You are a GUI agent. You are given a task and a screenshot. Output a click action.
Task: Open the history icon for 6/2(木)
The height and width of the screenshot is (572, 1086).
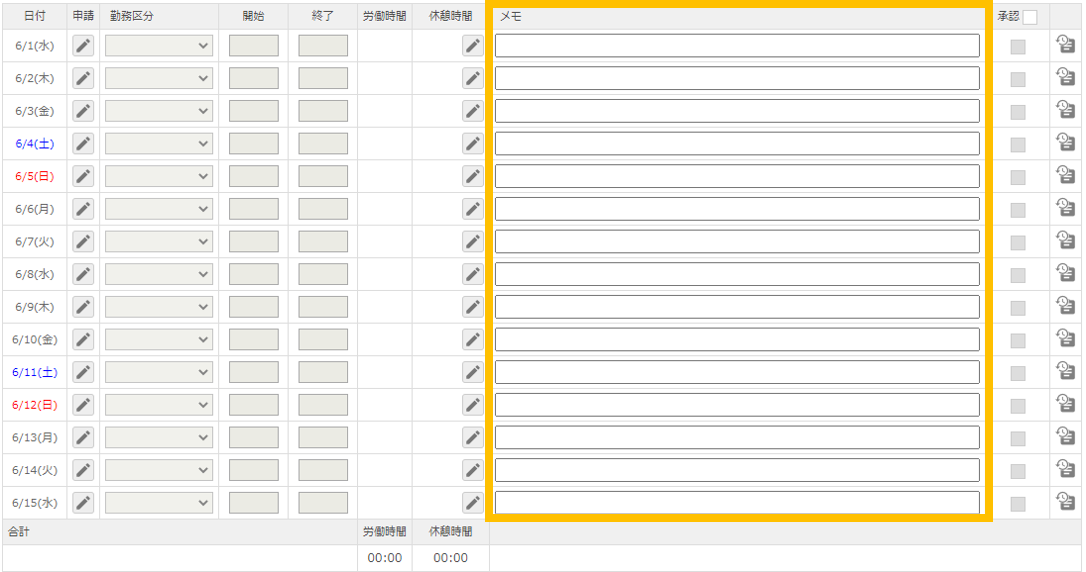pyautogui.click(x=1066, y=78)
